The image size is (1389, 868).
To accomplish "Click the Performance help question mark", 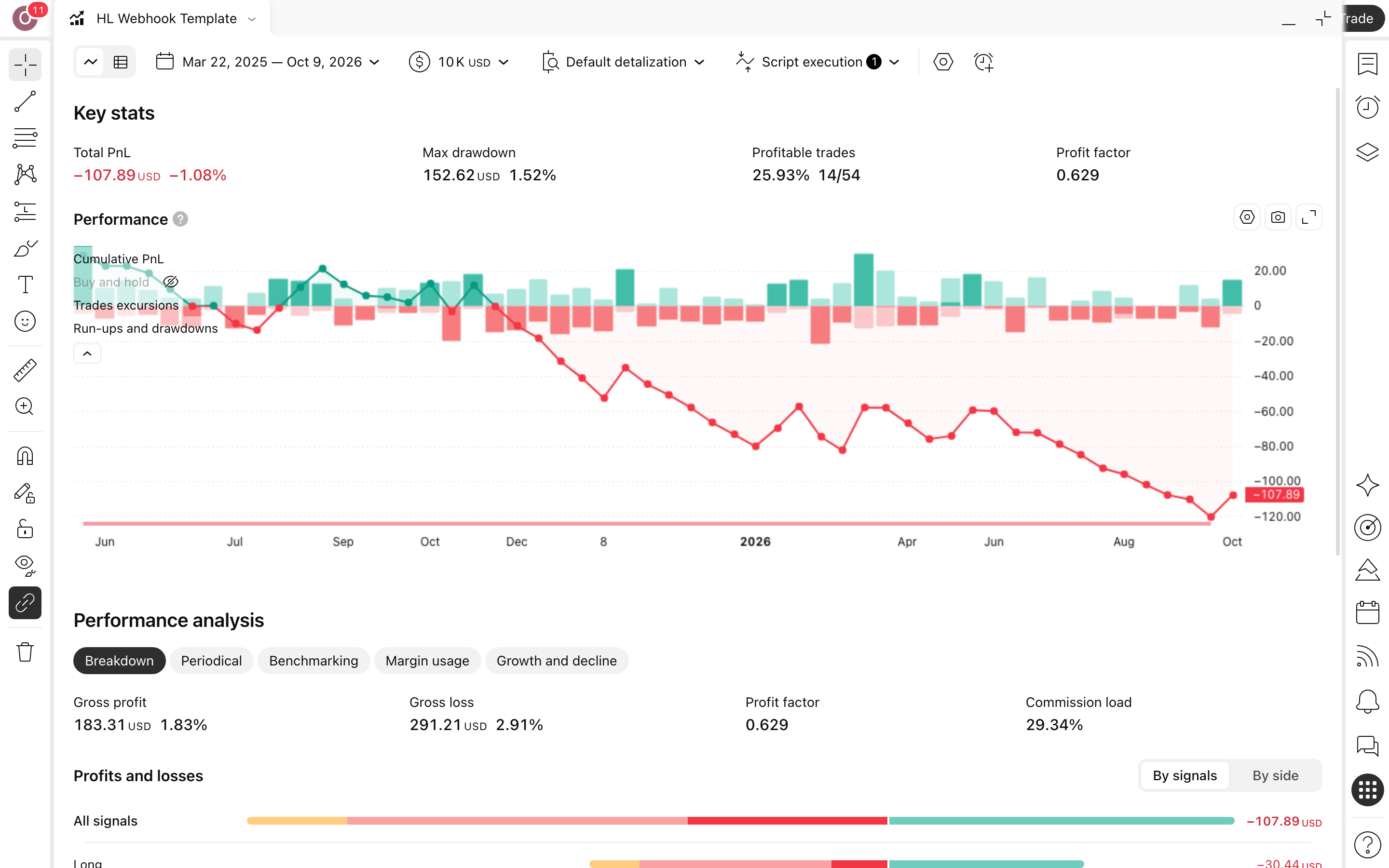I will tap(180, 219).
